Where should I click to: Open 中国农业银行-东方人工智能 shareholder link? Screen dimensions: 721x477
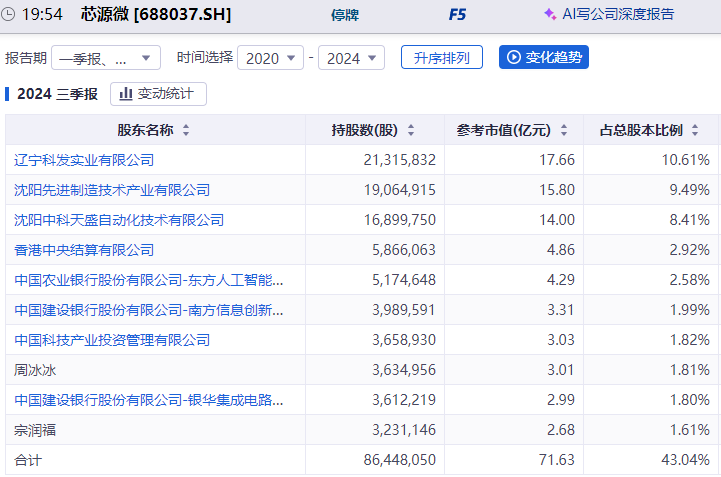click(x=149, y=280)
